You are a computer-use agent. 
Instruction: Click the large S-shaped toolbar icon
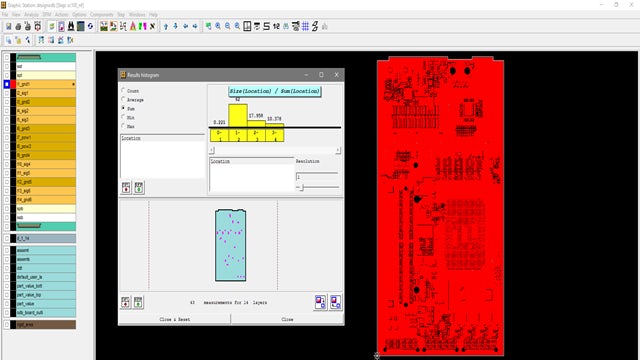point(267,27)
